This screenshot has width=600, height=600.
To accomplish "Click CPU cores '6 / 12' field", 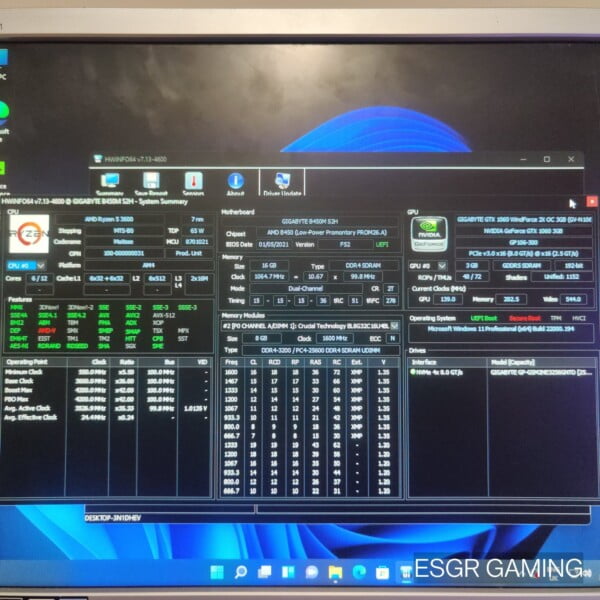I will [39, 278].
